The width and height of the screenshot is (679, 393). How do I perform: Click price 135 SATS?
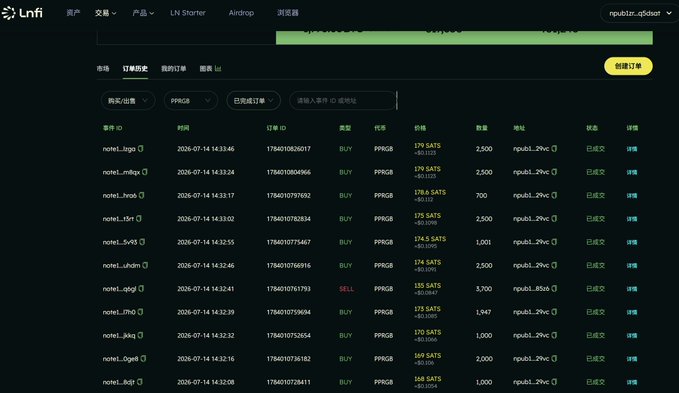coord(427,286)
